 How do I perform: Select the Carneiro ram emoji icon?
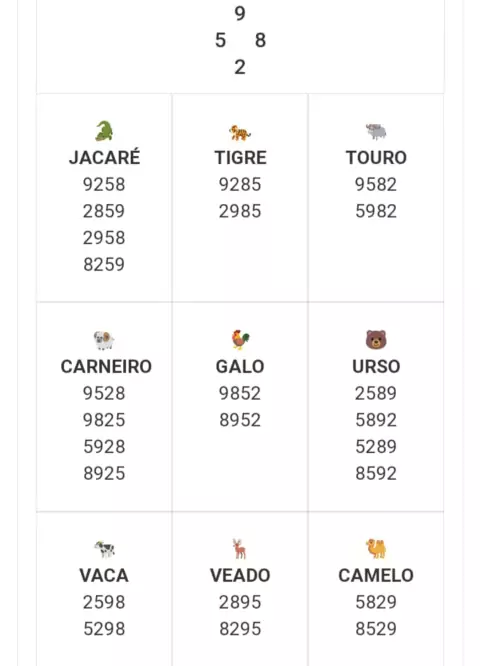point(104,340)
